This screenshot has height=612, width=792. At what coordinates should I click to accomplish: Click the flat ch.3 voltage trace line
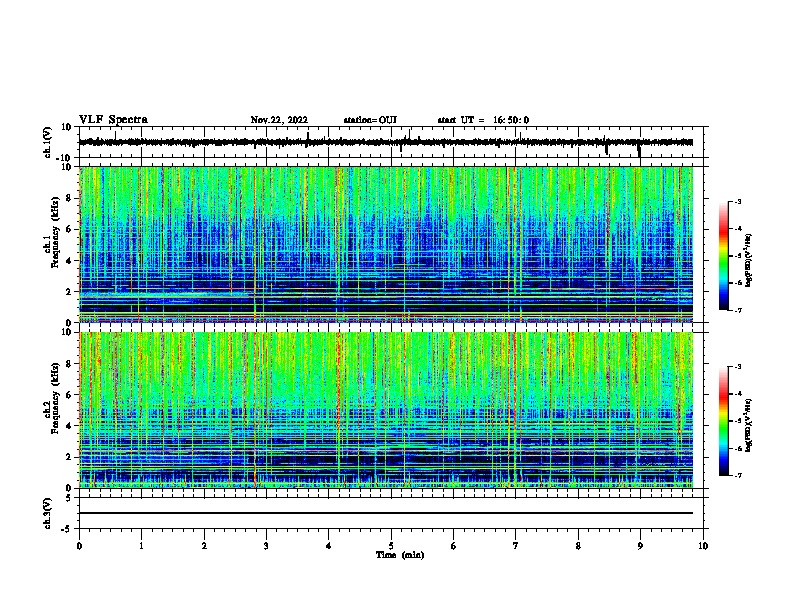pyautogui.click(x=386, y=513)
